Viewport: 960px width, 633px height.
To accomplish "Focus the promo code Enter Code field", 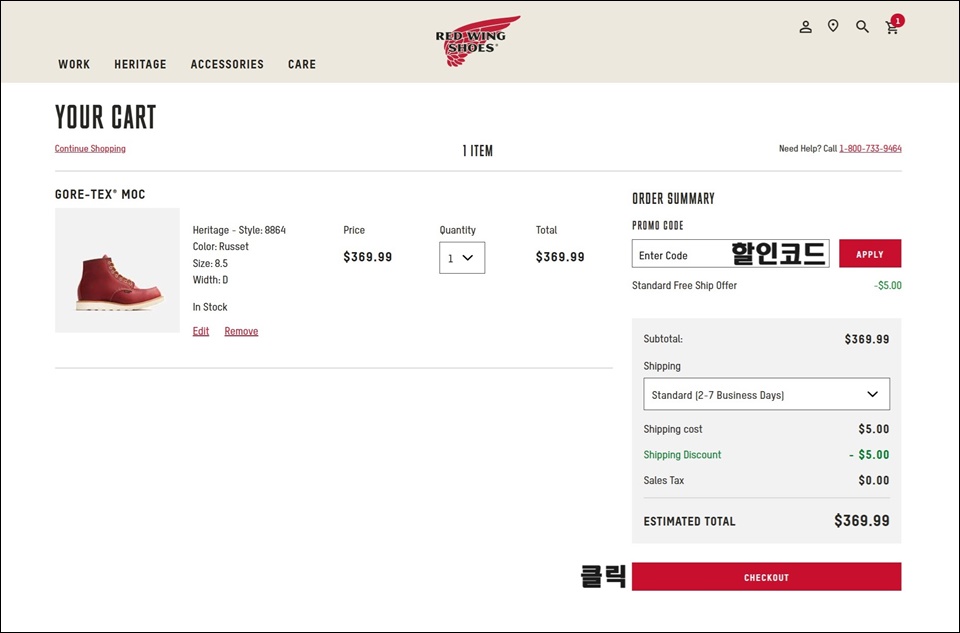I will pos(730,253).
